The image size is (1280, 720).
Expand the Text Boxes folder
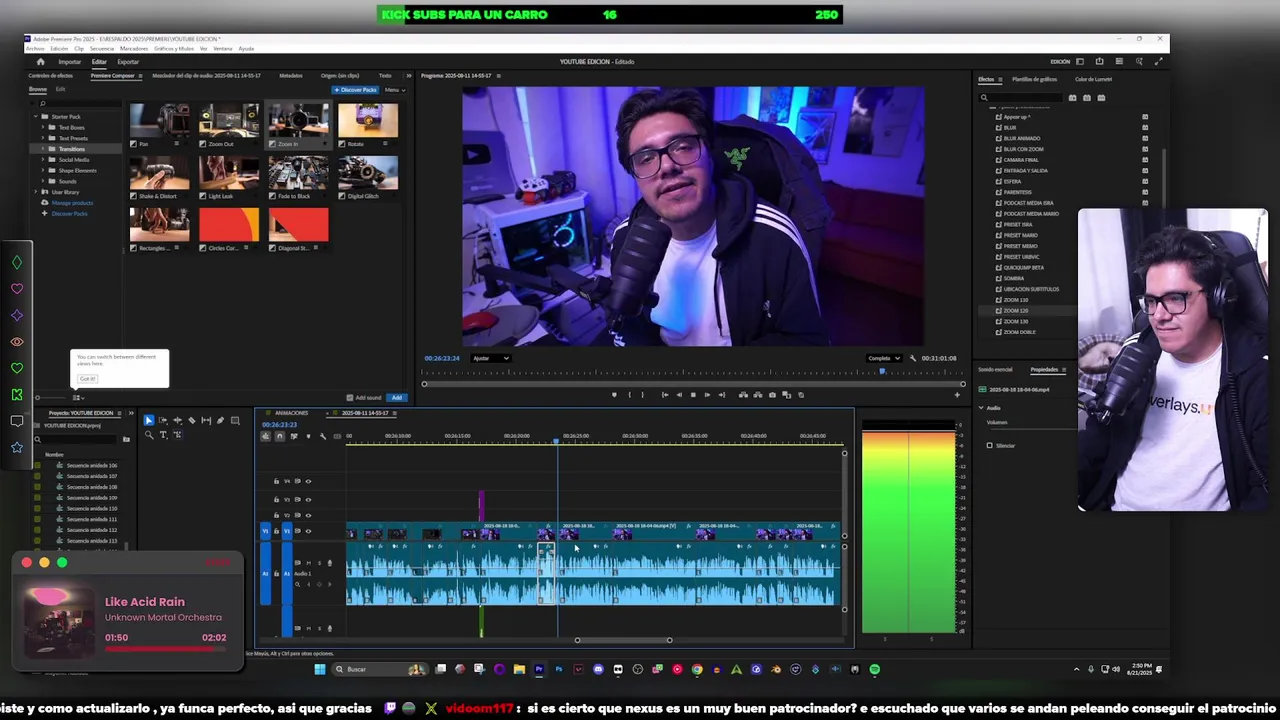(x=44, y=128)
